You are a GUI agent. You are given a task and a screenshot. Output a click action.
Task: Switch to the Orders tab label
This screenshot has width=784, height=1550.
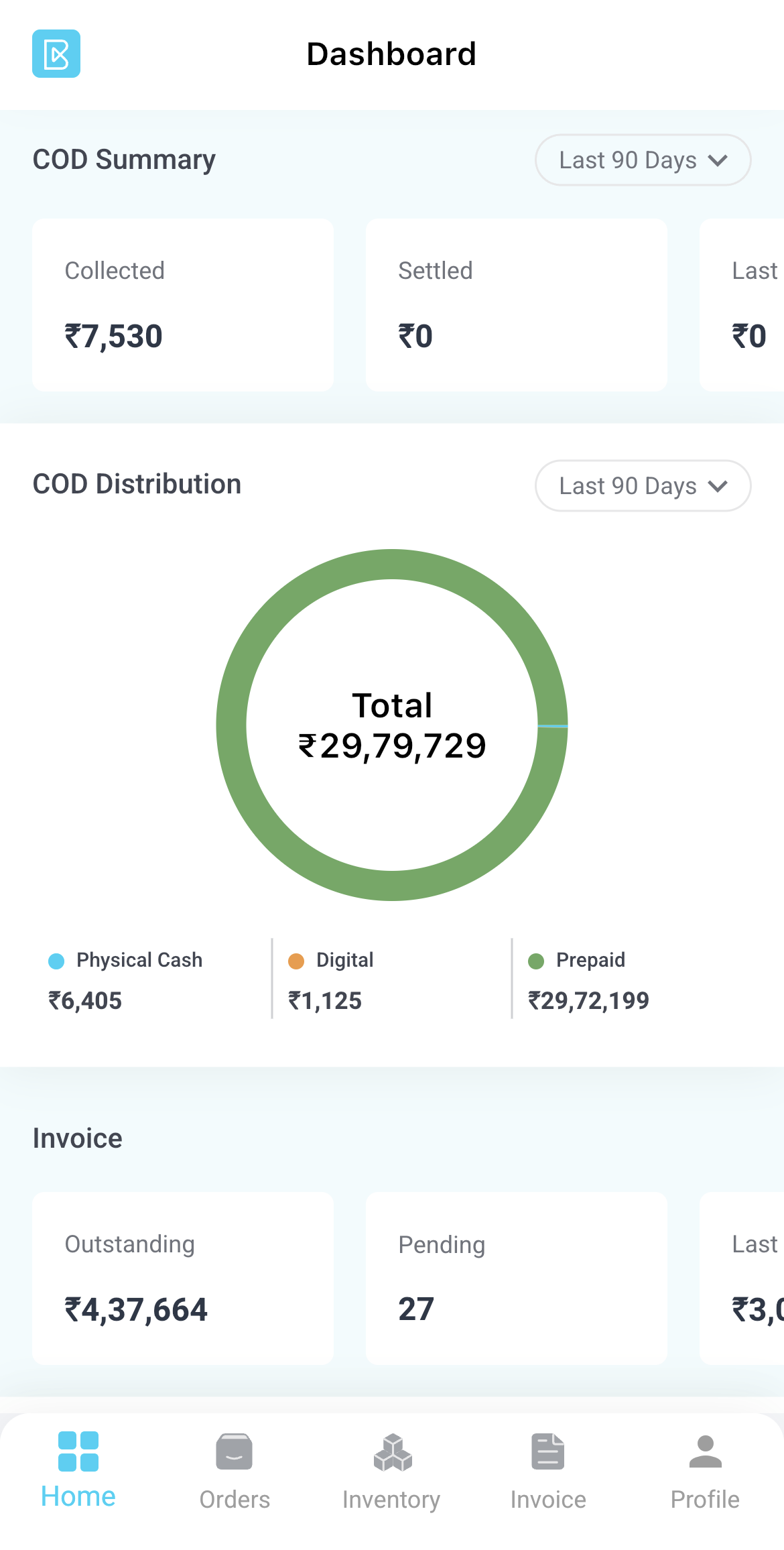point(235,1500)
